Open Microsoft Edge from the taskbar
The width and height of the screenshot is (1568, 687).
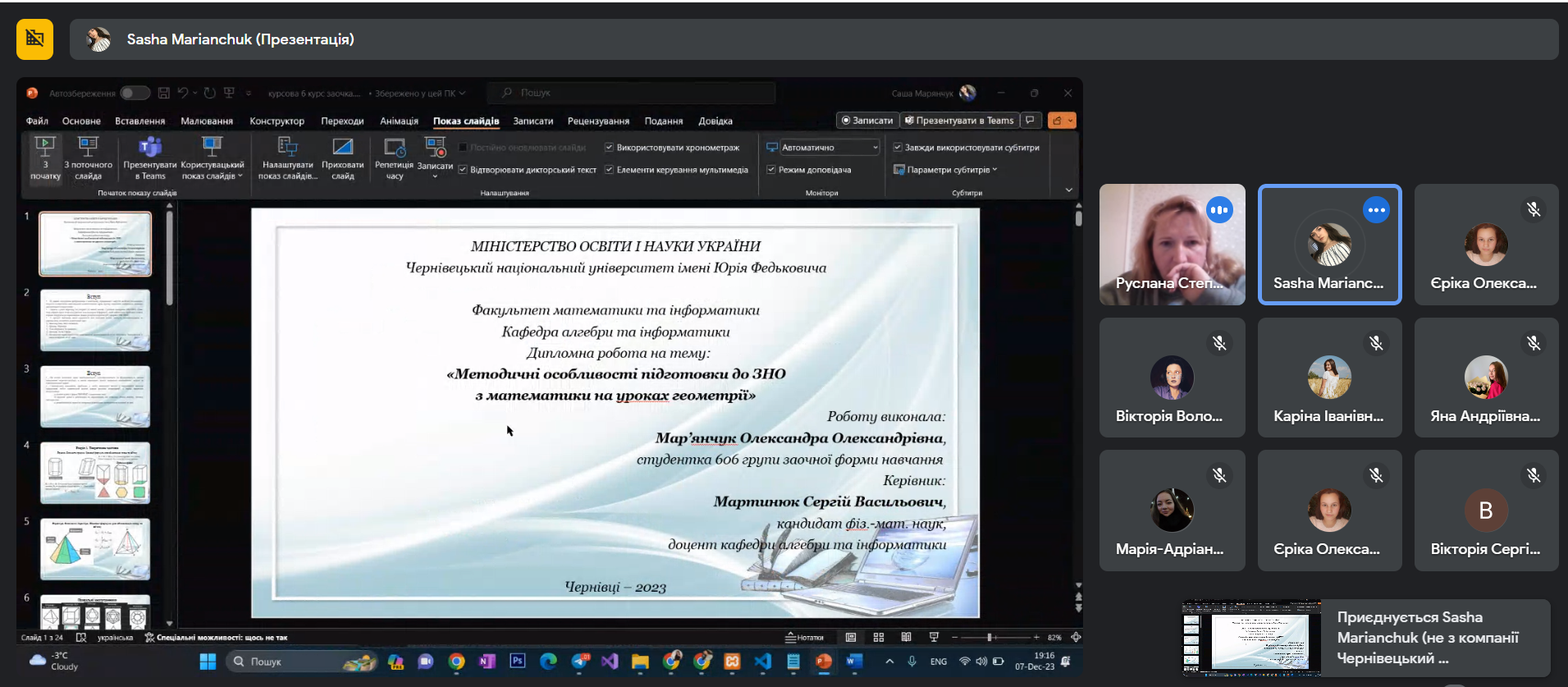548,661
